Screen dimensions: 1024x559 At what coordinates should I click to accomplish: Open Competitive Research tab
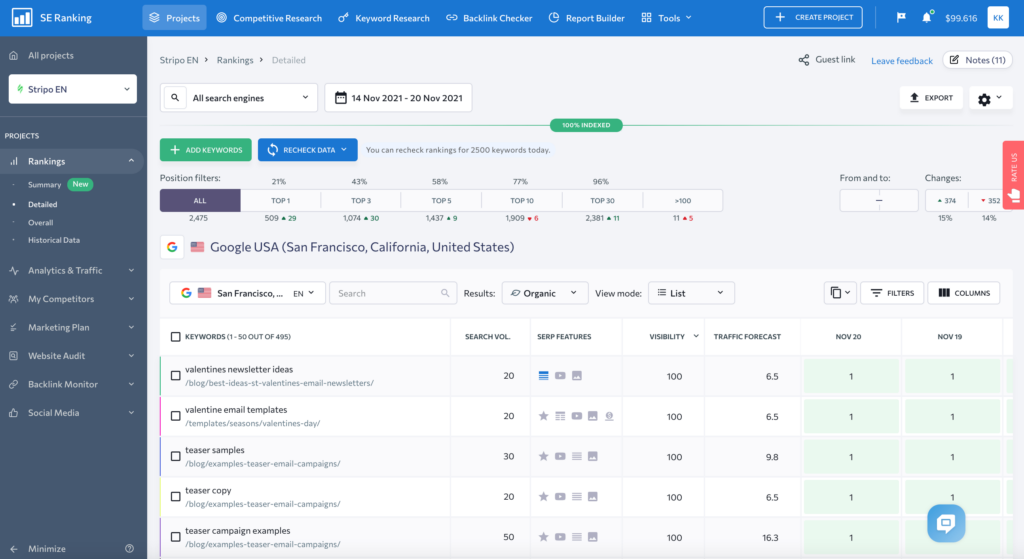(269, 18)
